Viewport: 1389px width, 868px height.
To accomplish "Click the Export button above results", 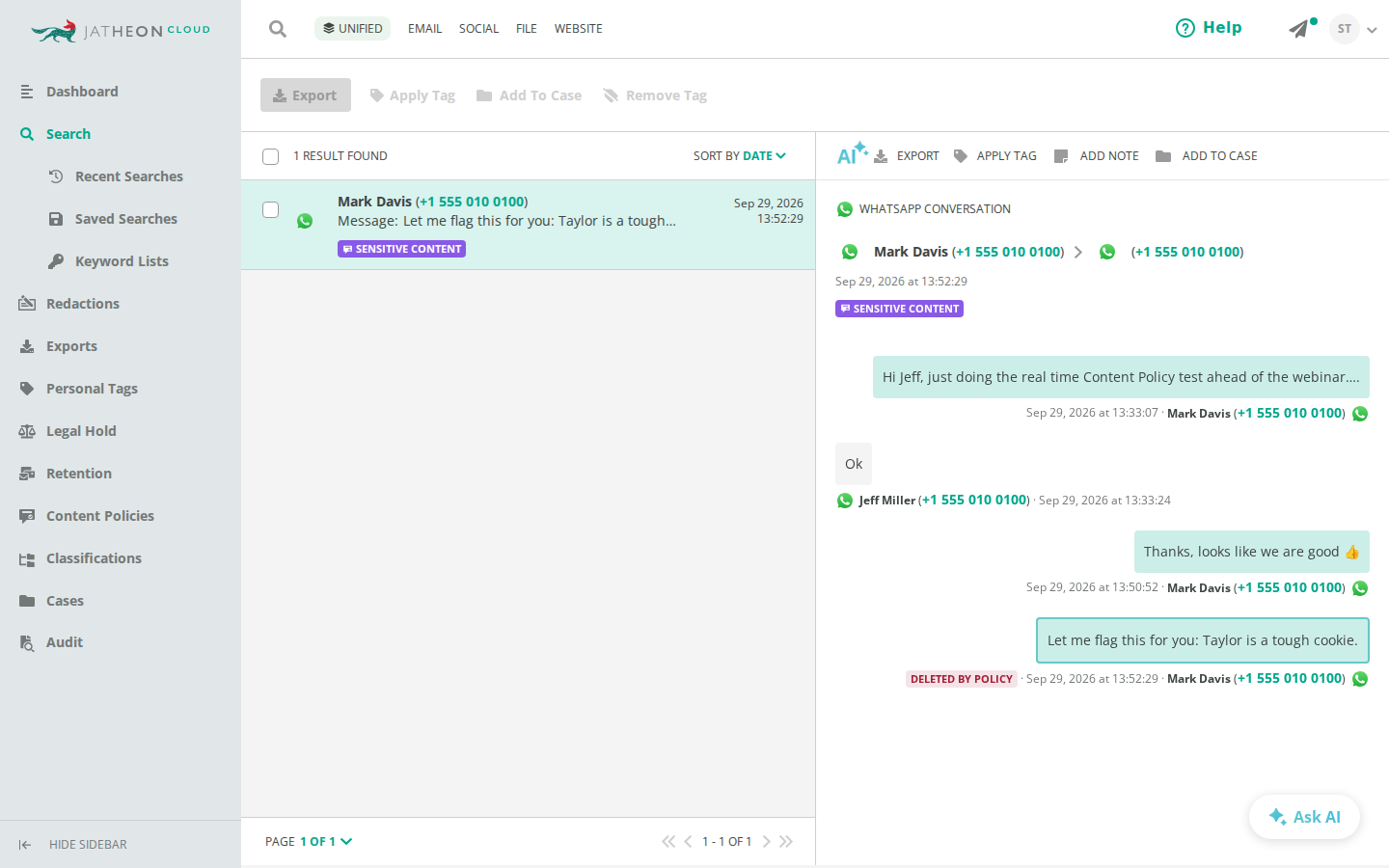I will tap(306, 95).
